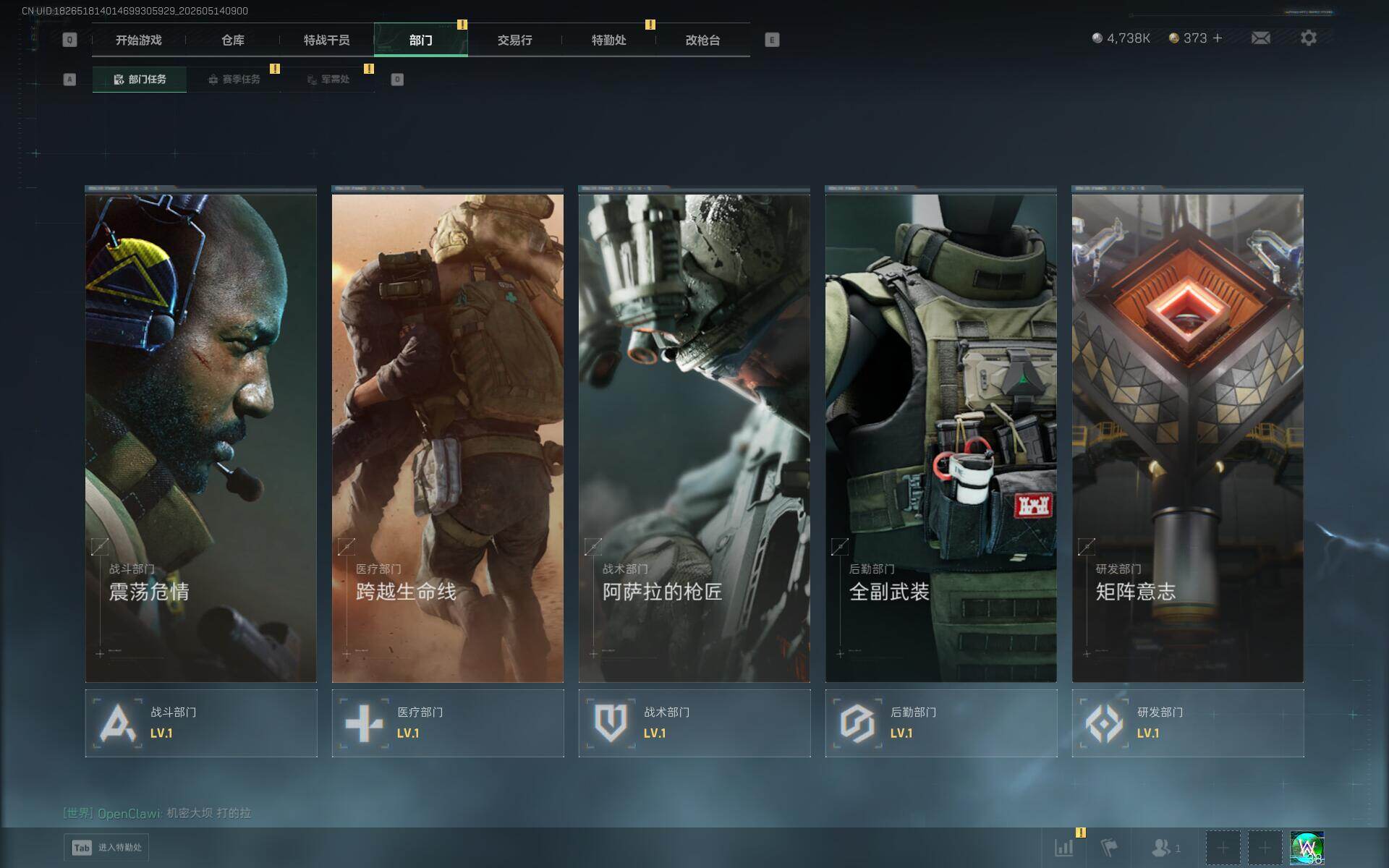Click the world chat message from OpenClawi
The height and width of the screenshot is (868, 1389).
pyautogui.click(x=157, y=813)
